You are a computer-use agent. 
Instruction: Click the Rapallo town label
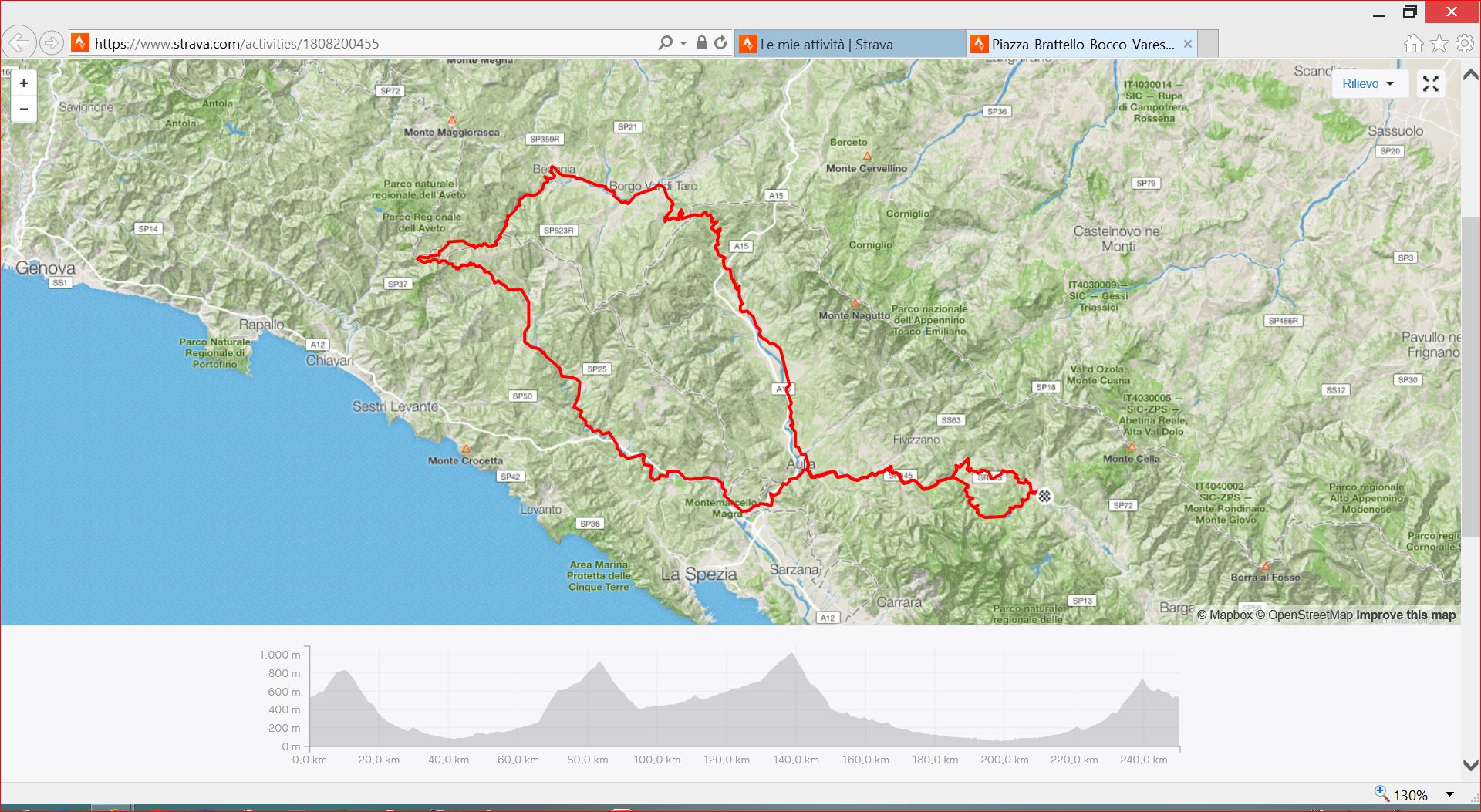coord(261,325)
